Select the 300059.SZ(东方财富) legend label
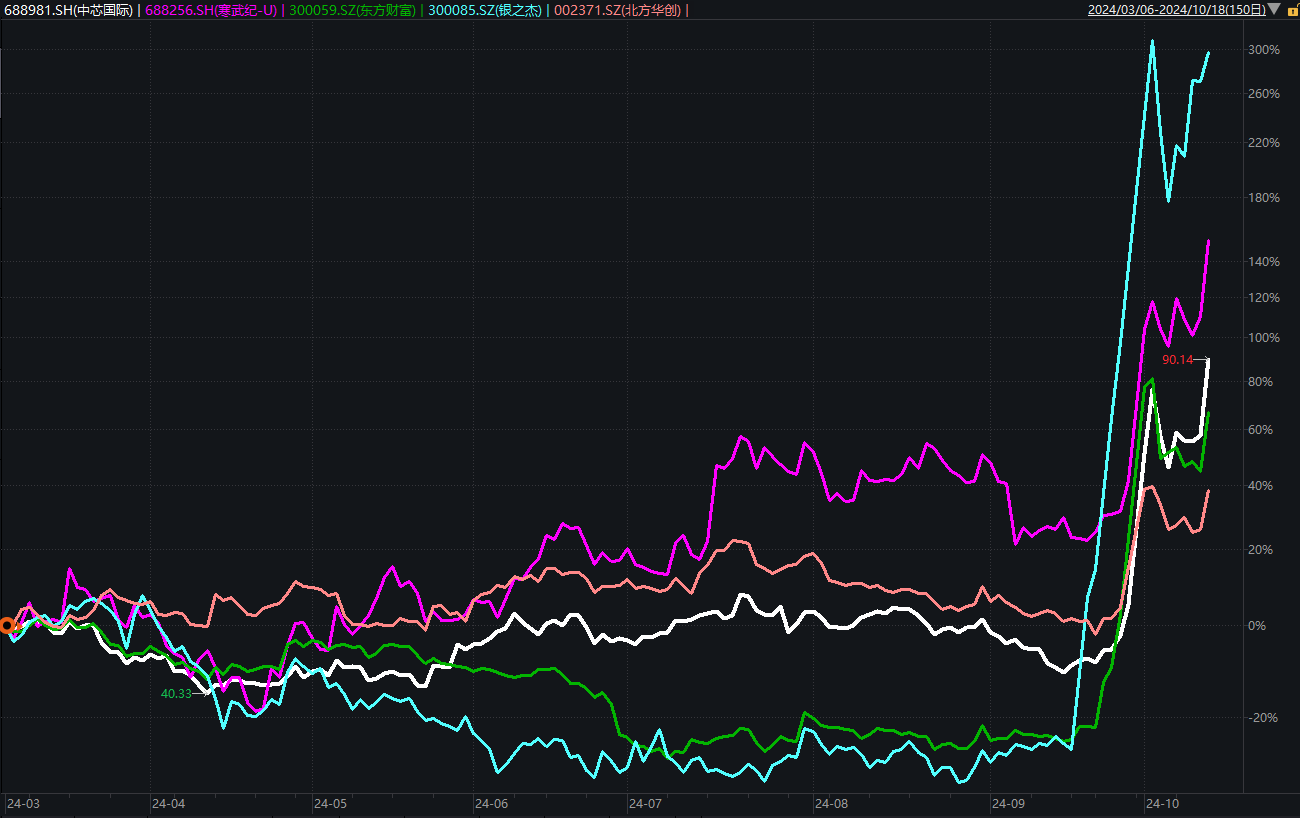Screen dimensions: 1300x818 pyautogui.click(x=353, y=10)
